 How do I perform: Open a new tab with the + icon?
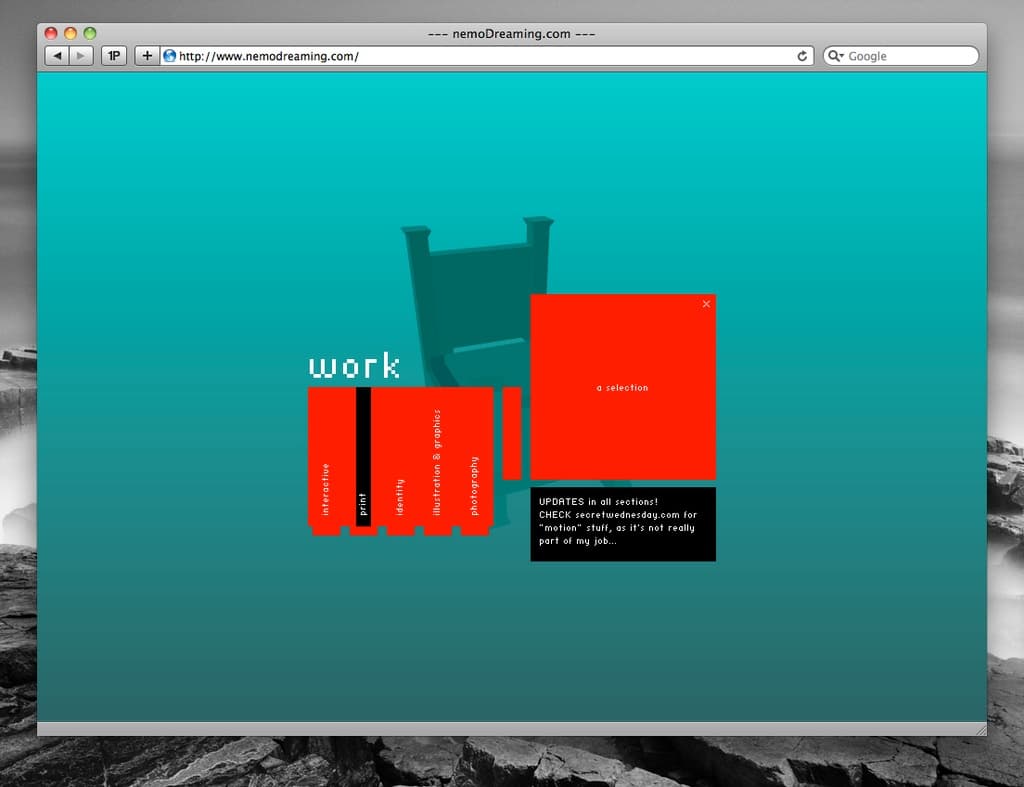146,55
